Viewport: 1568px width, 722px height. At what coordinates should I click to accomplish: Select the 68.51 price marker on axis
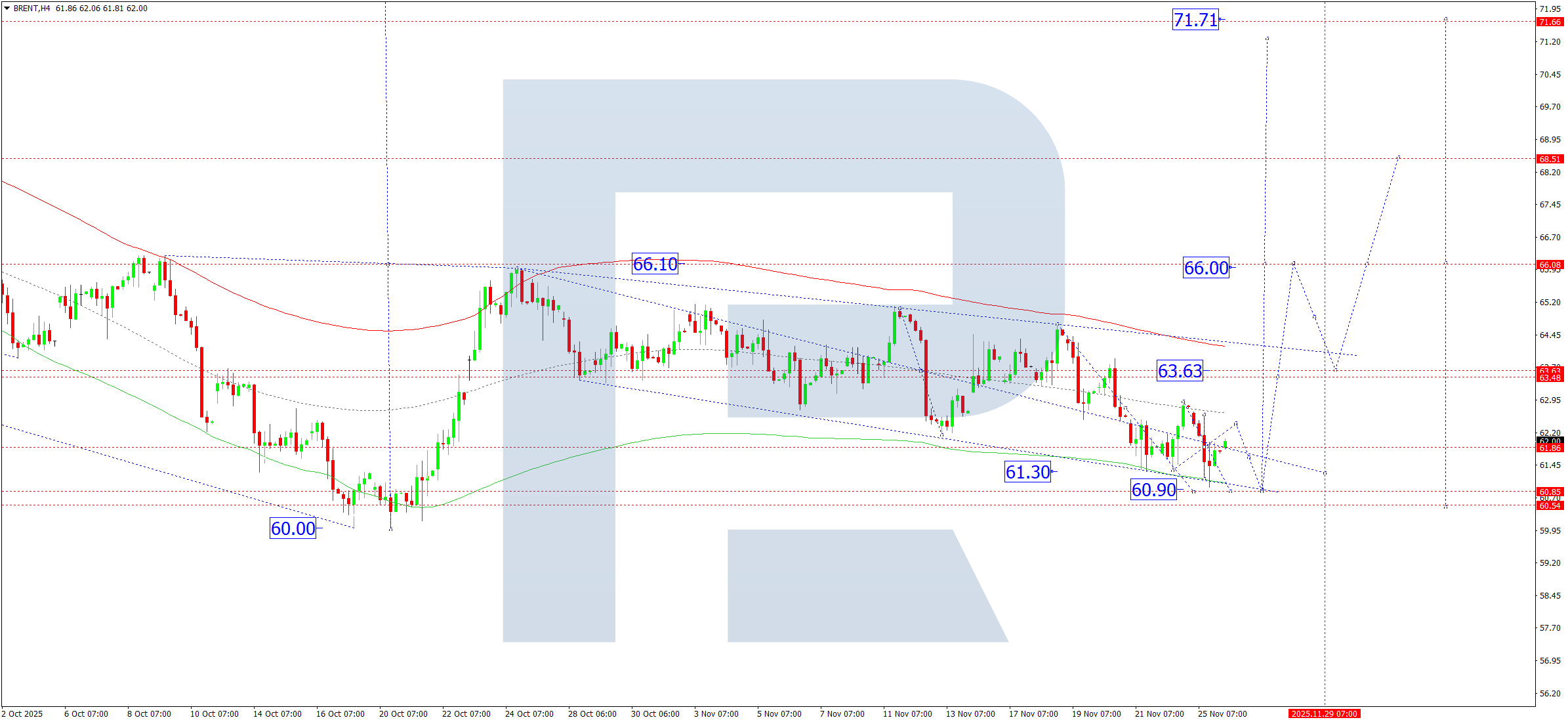coord(1552,158)
